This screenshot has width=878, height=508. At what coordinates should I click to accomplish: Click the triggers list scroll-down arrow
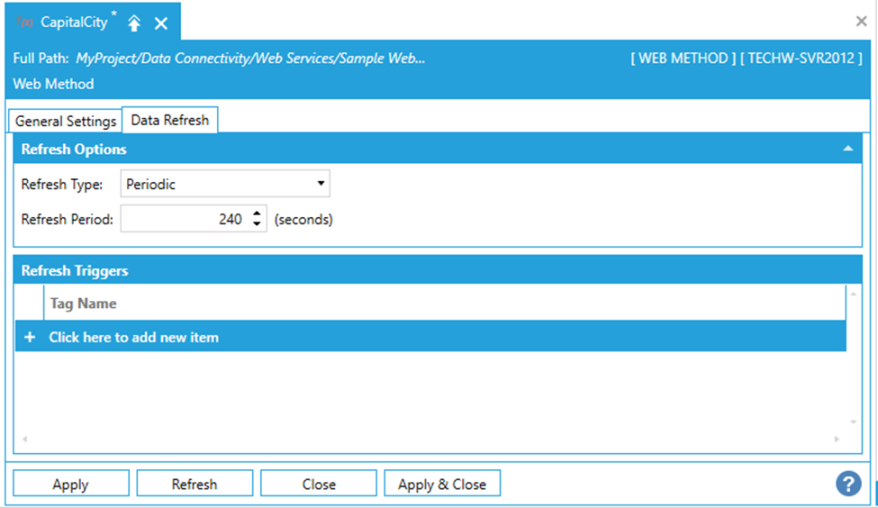click(x=853, y=422)
